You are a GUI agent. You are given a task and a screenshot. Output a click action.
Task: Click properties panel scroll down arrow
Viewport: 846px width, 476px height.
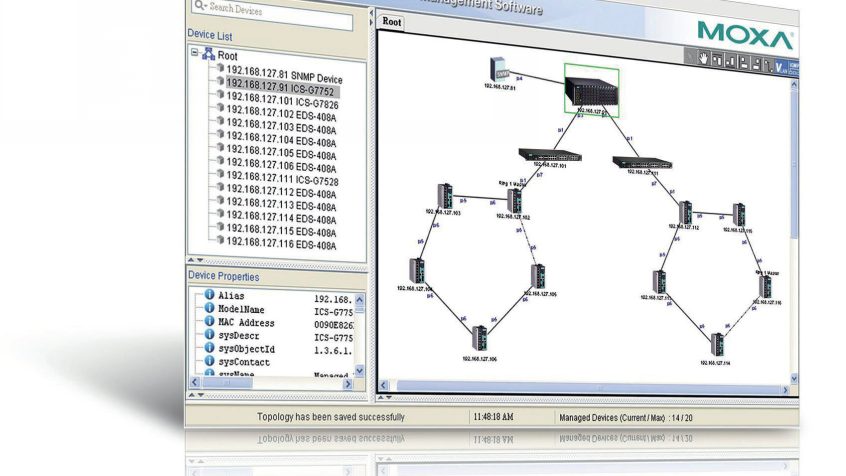[360, 371]
